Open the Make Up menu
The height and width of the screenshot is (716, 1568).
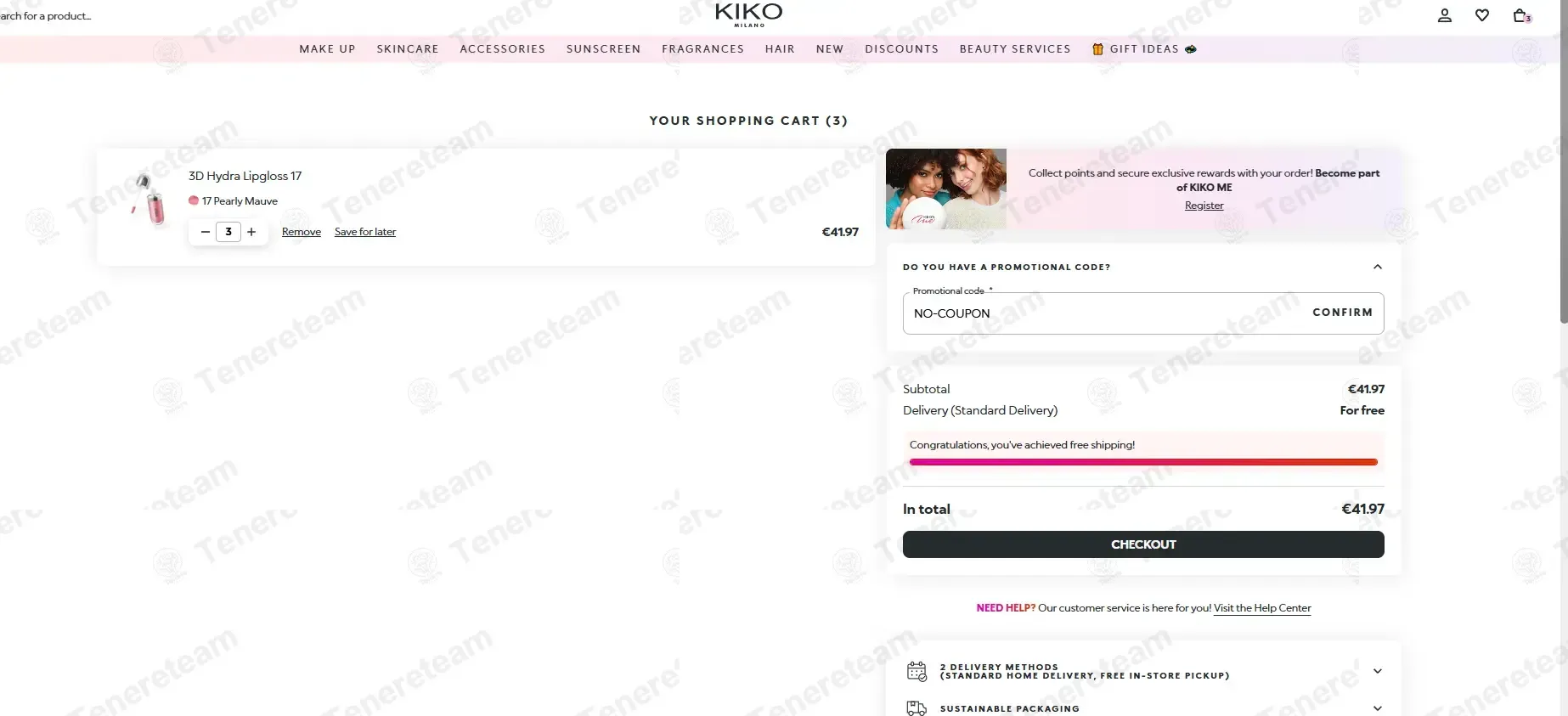click(x=328, y=49)
